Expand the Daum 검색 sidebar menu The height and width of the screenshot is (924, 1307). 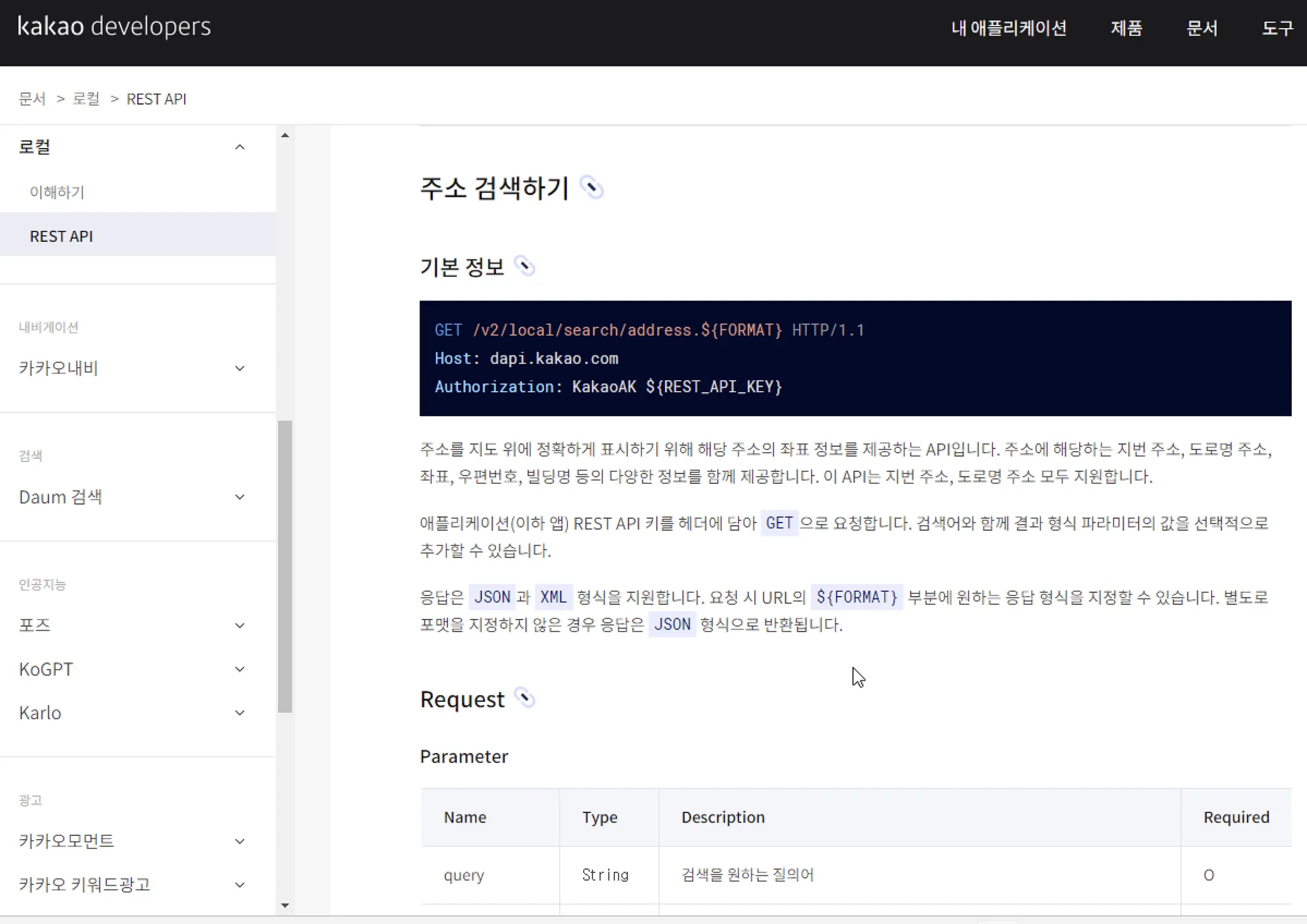point(240,497)
